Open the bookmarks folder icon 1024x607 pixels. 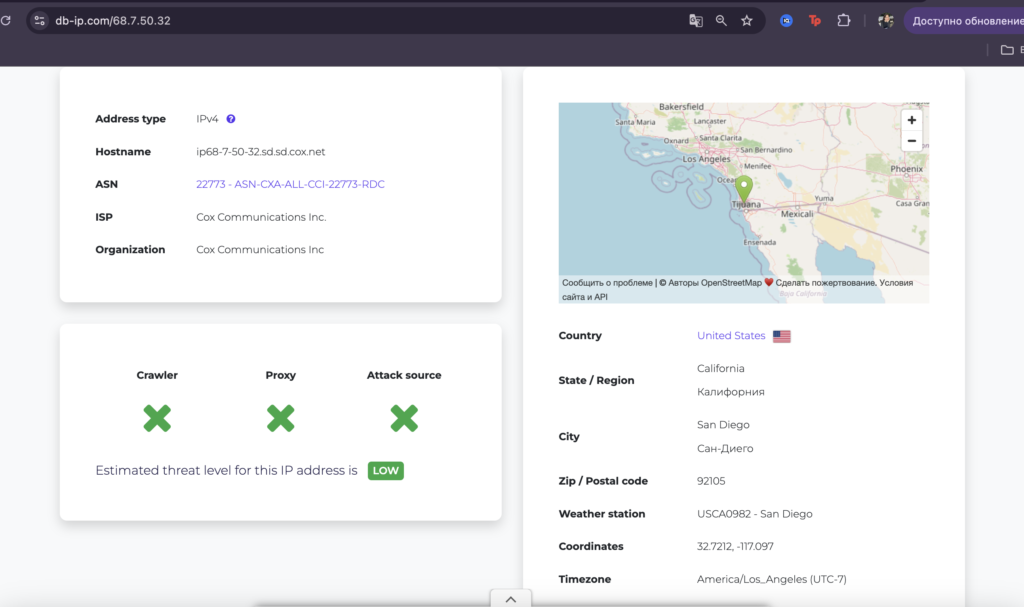point(1007,50)
